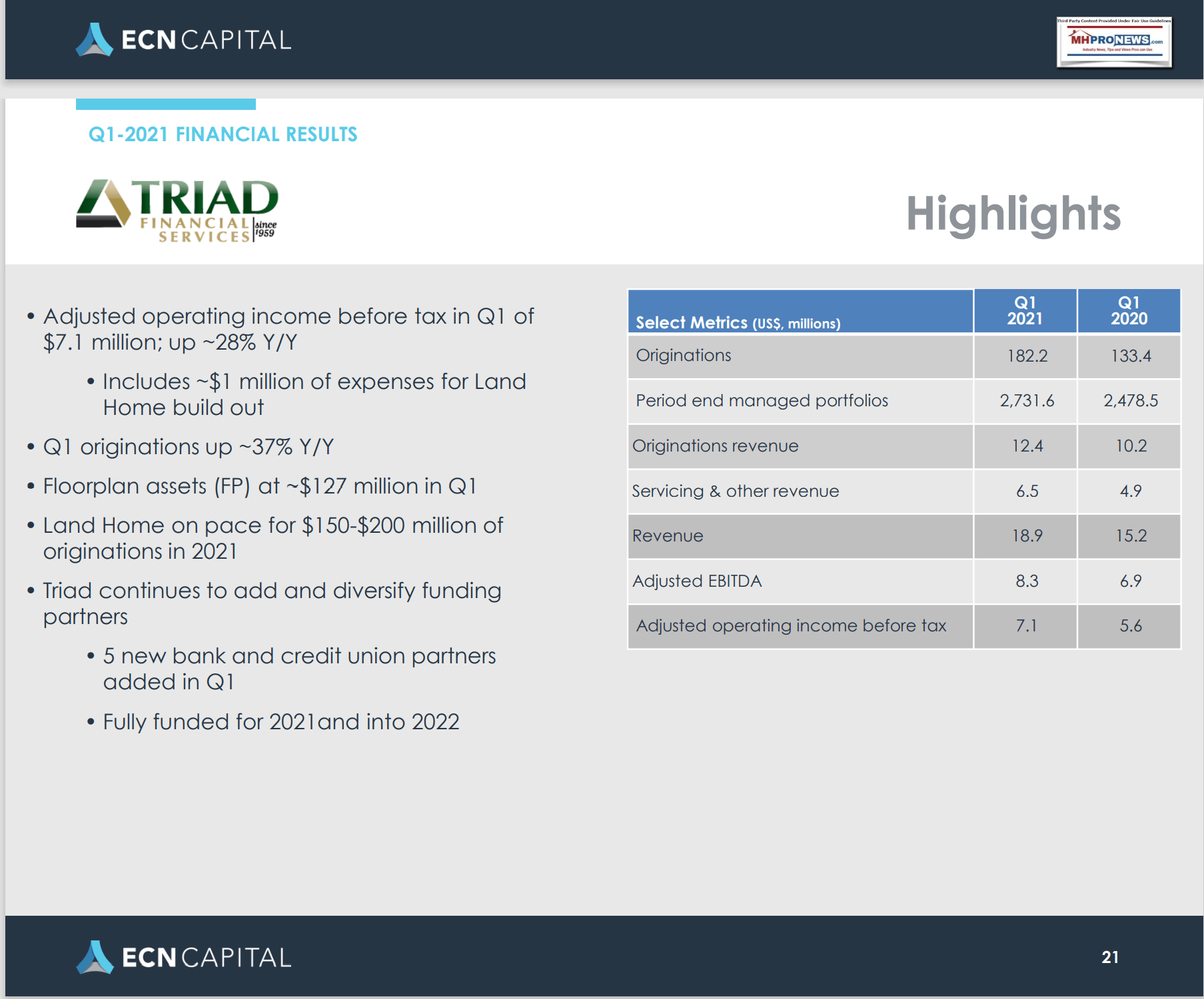
Task: Click the Floorplan assets ~$127 million bullet
Action: click(260, 486)
